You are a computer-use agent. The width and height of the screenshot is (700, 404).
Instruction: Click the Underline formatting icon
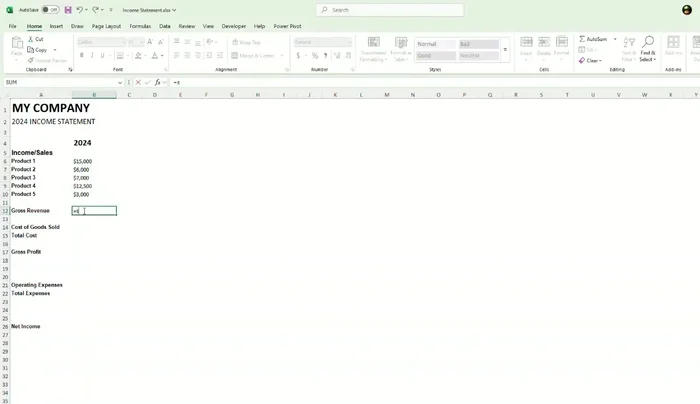pyautogui.click(x=102, y=55)
